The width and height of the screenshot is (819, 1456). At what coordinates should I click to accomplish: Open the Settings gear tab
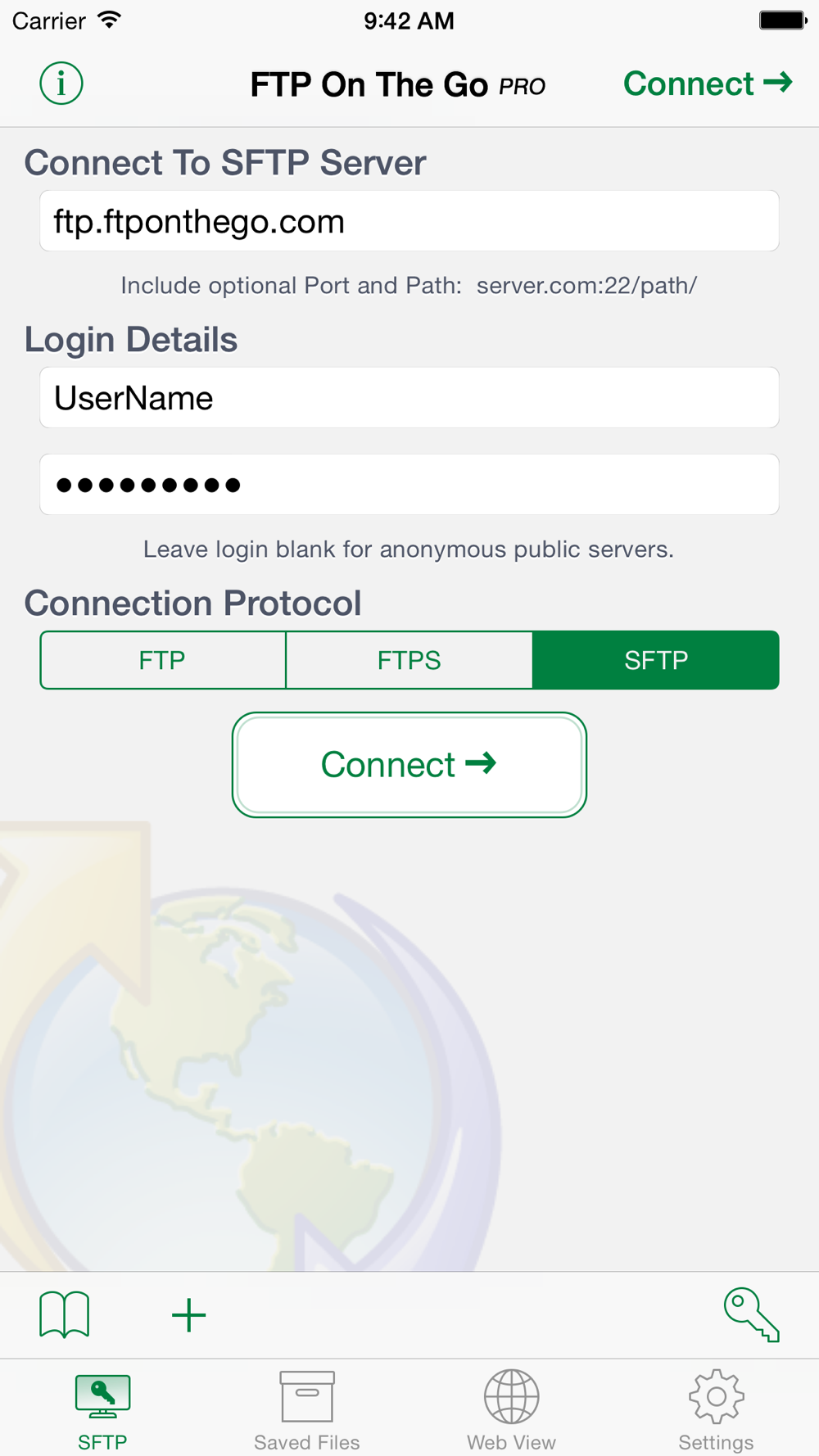(716, 1410)
